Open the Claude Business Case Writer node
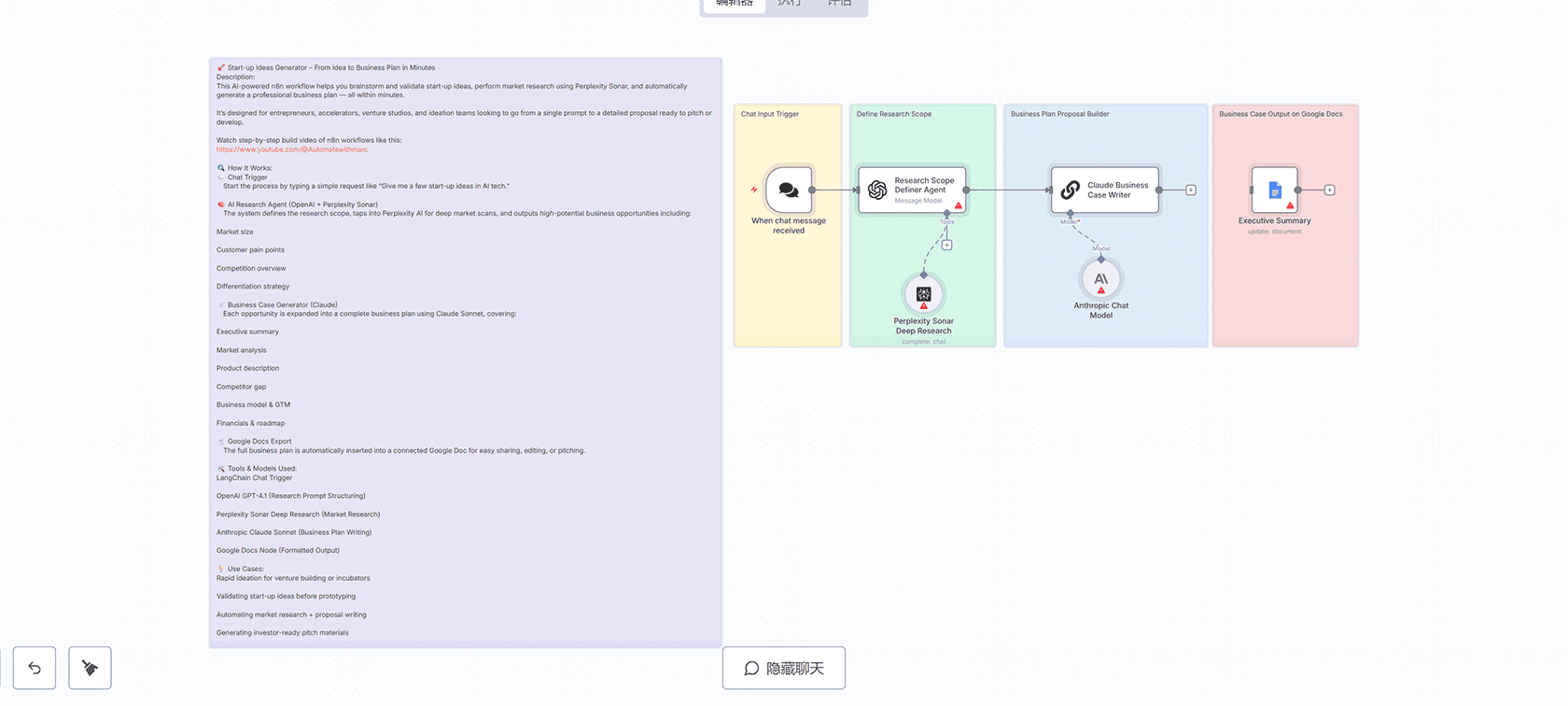 coord(1105,190)
